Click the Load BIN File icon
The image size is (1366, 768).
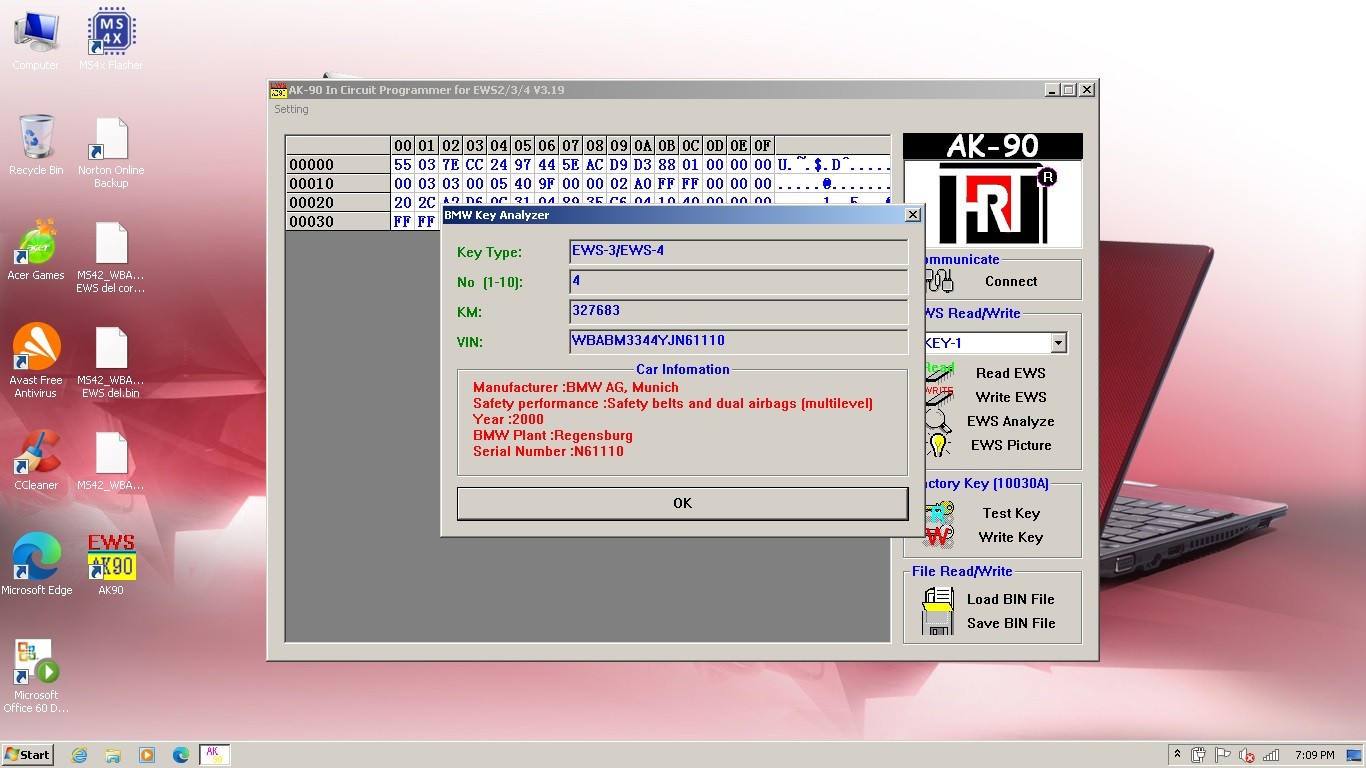tap(938, 599)
